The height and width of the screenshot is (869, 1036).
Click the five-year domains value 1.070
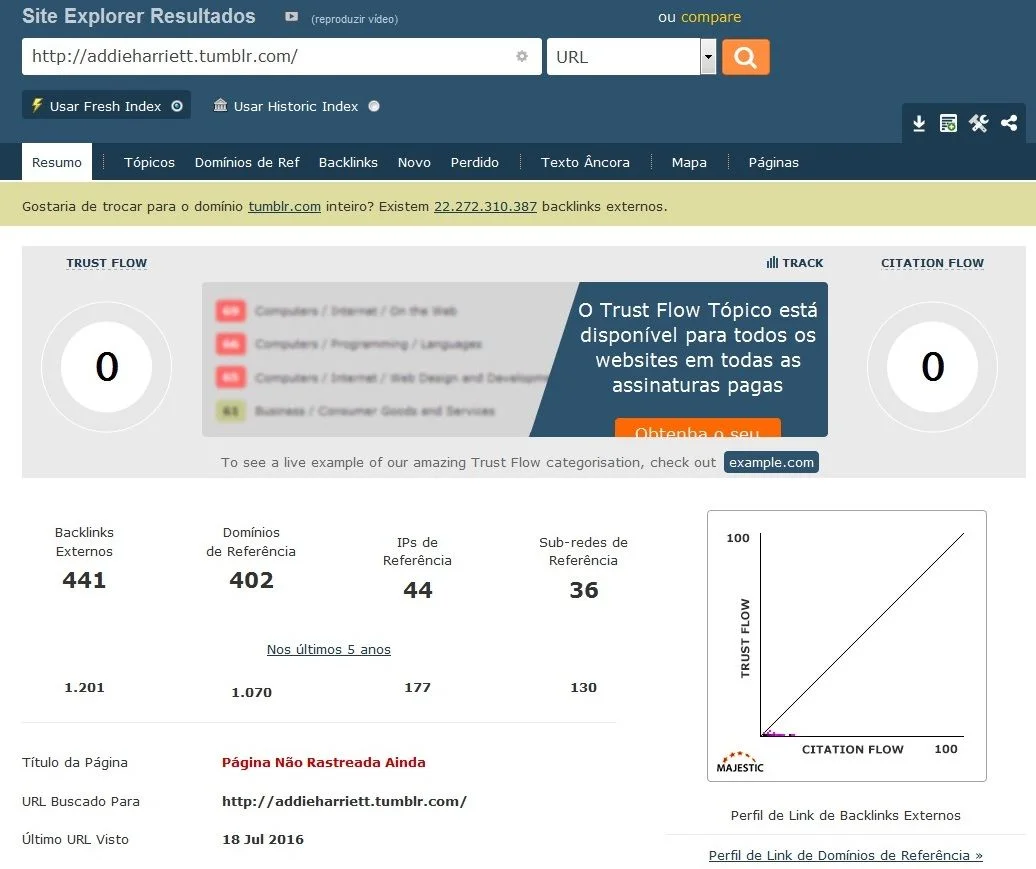[x=251, y=692]
